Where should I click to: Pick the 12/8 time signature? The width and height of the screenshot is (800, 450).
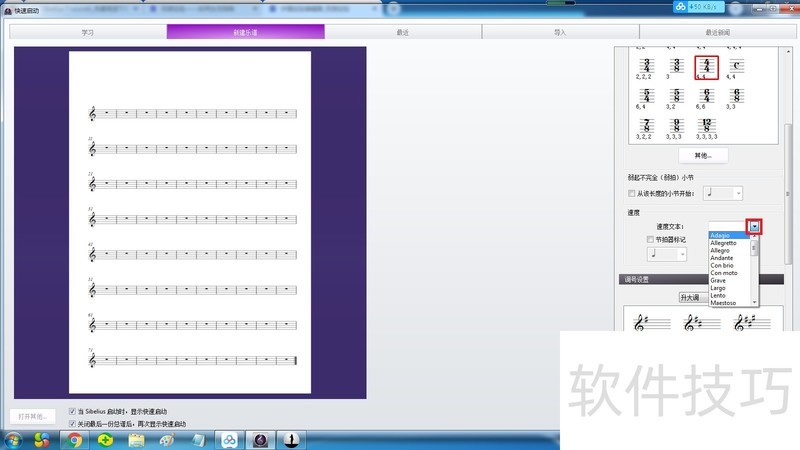tap(707, 127)
